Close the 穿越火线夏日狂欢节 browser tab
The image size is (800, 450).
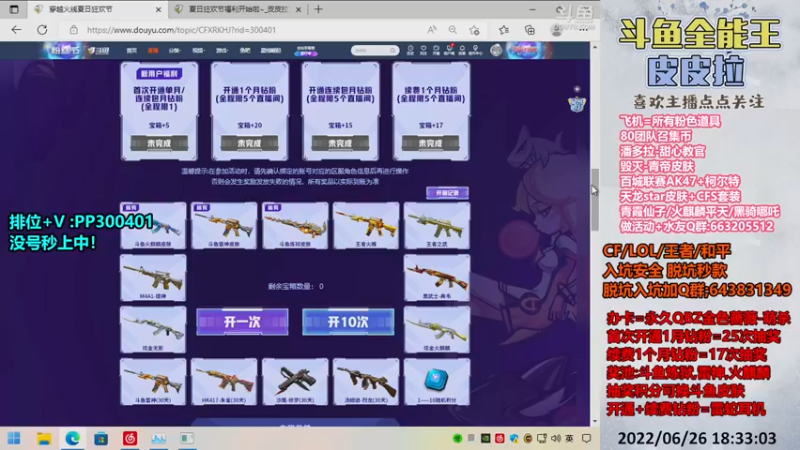pos(158,9)
